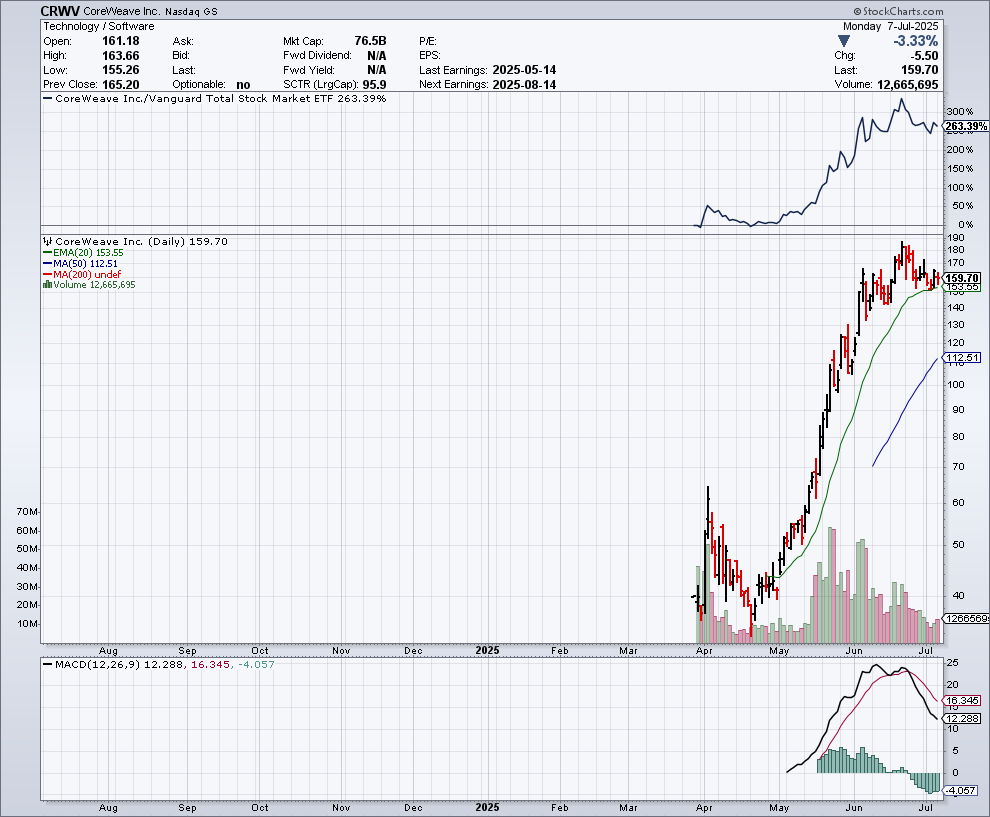The image size is (990, 817).
Task: Click the green EMA(20) legend line marker
Action: [47, 253]
